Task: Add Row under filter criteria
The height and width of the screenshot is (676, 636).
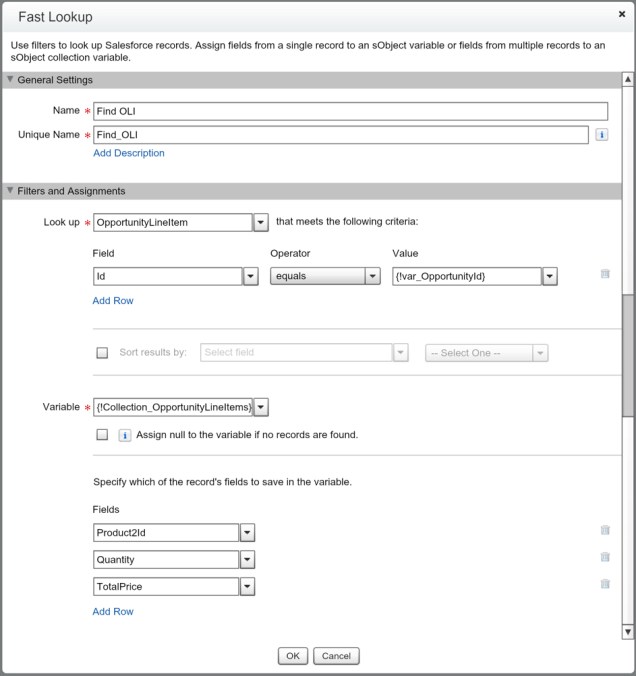Action: click(x=113, y=300)
